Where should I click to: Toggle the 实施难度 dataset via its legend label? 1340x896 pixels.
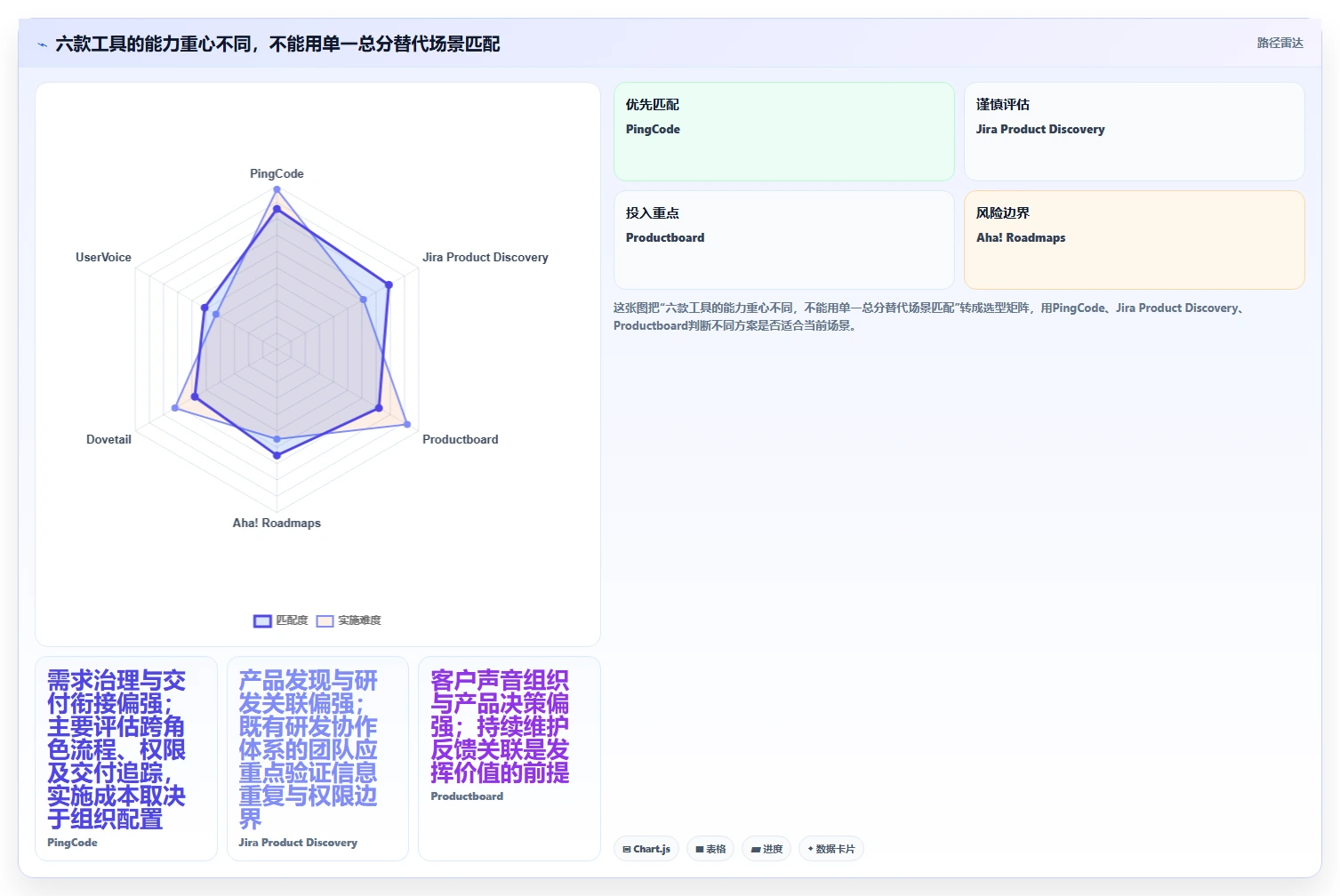359,620
